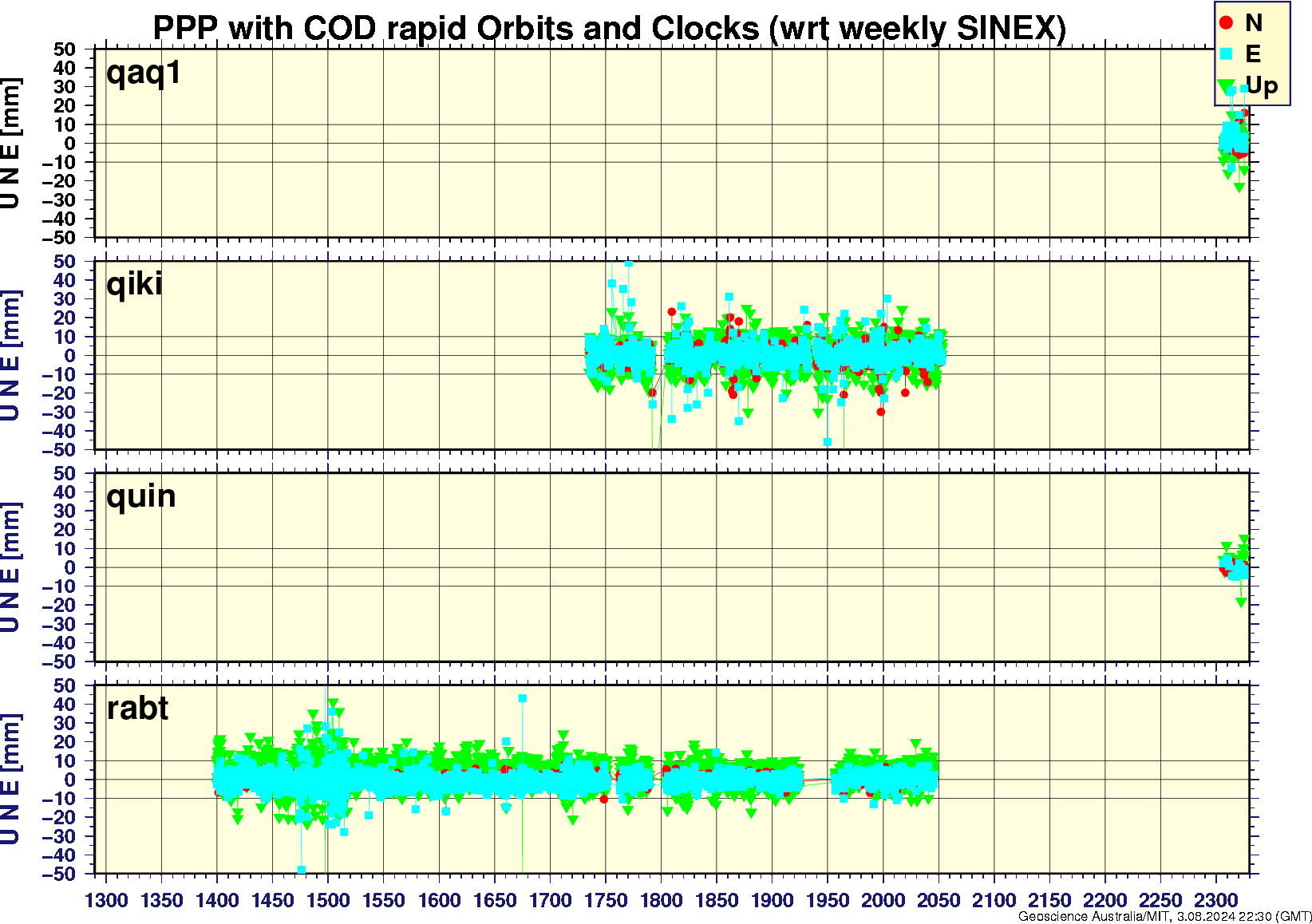The width and height of the screenshot is (1312, 924).
Task: Click the red N legend marker
Action: 1226,23
